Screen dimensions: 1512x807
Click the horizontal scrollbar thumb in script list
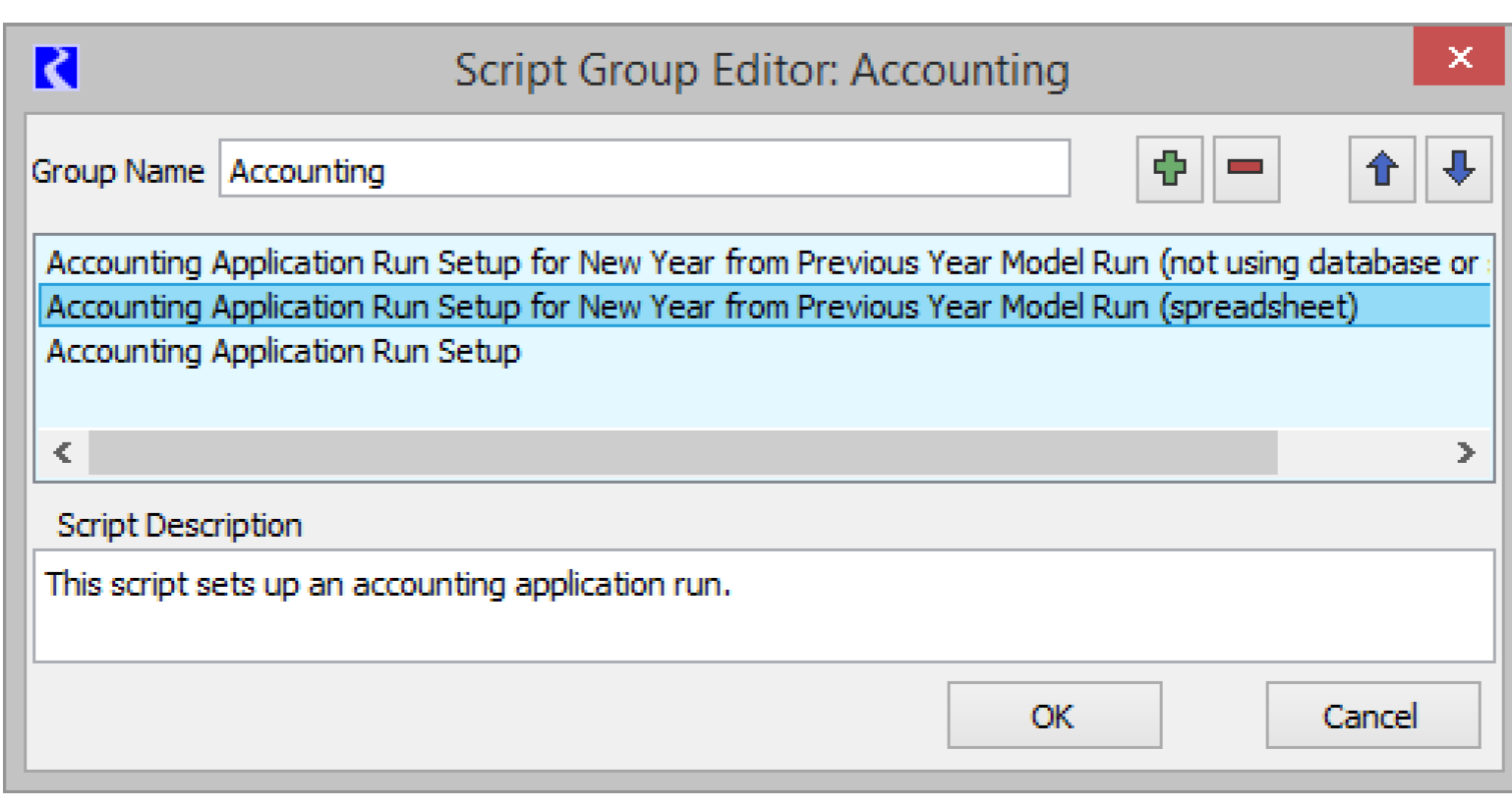click(x=682, y=452)
